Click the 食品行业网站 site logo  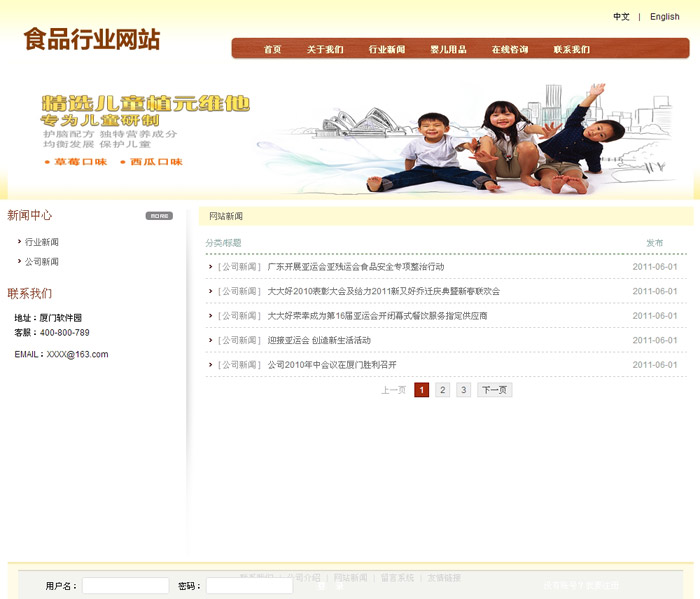[92, 39]
